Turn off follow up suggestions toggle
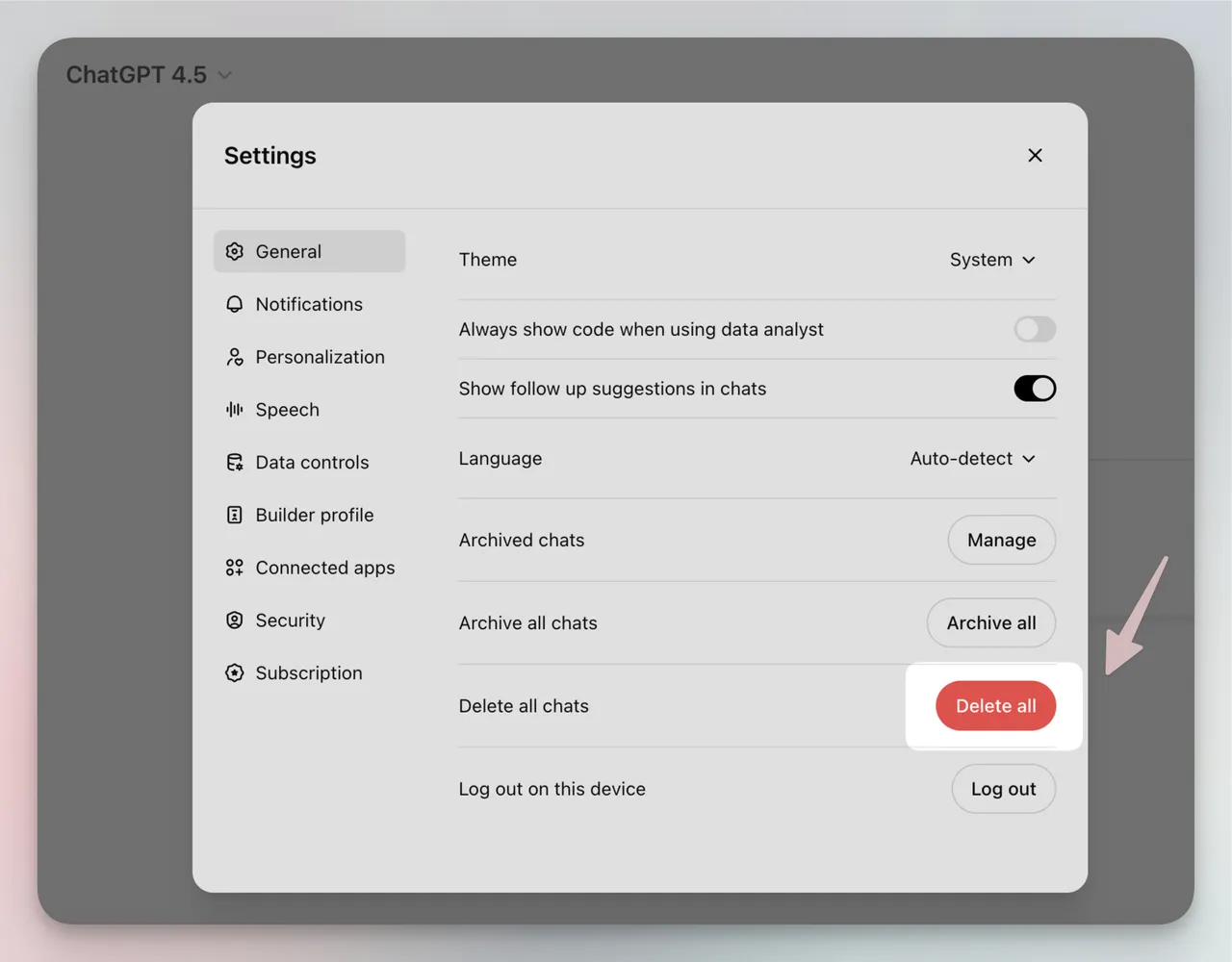Image resolution: width=1232 pixels, height=962 pixels. [x=1035, y=389]
